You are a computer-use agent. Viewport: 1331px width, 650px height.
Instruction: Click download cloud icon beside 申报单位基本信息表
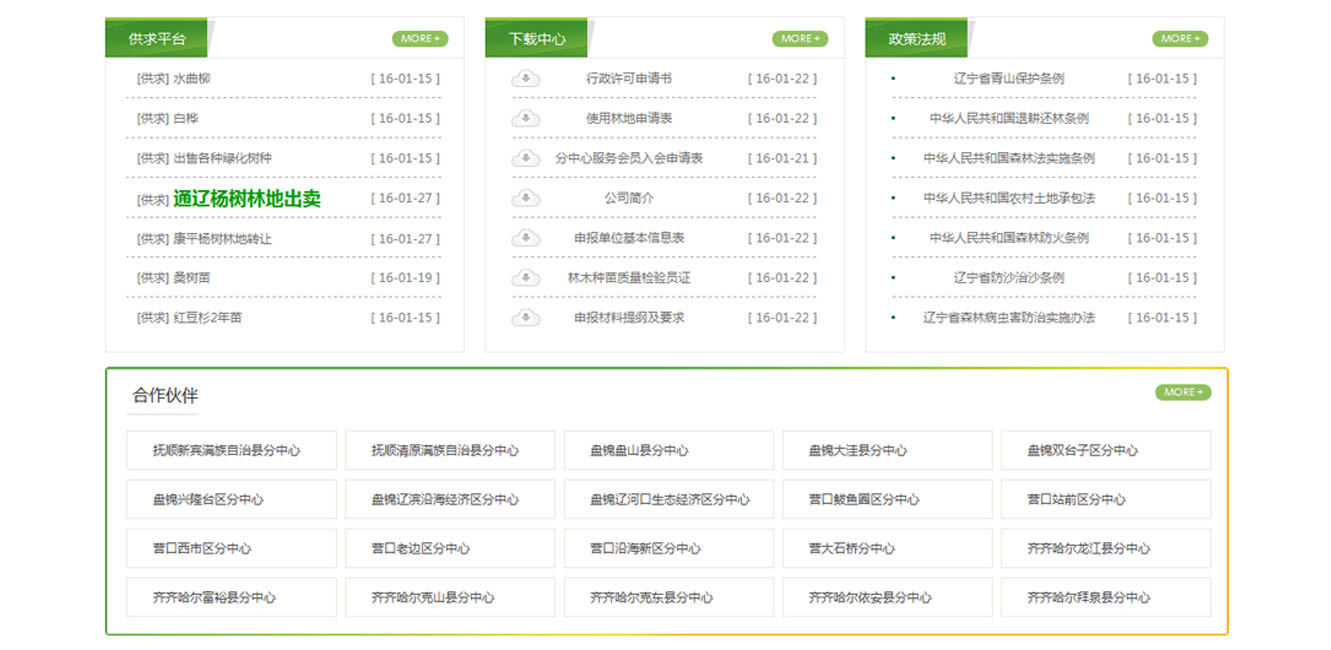(x=525, y=238)
